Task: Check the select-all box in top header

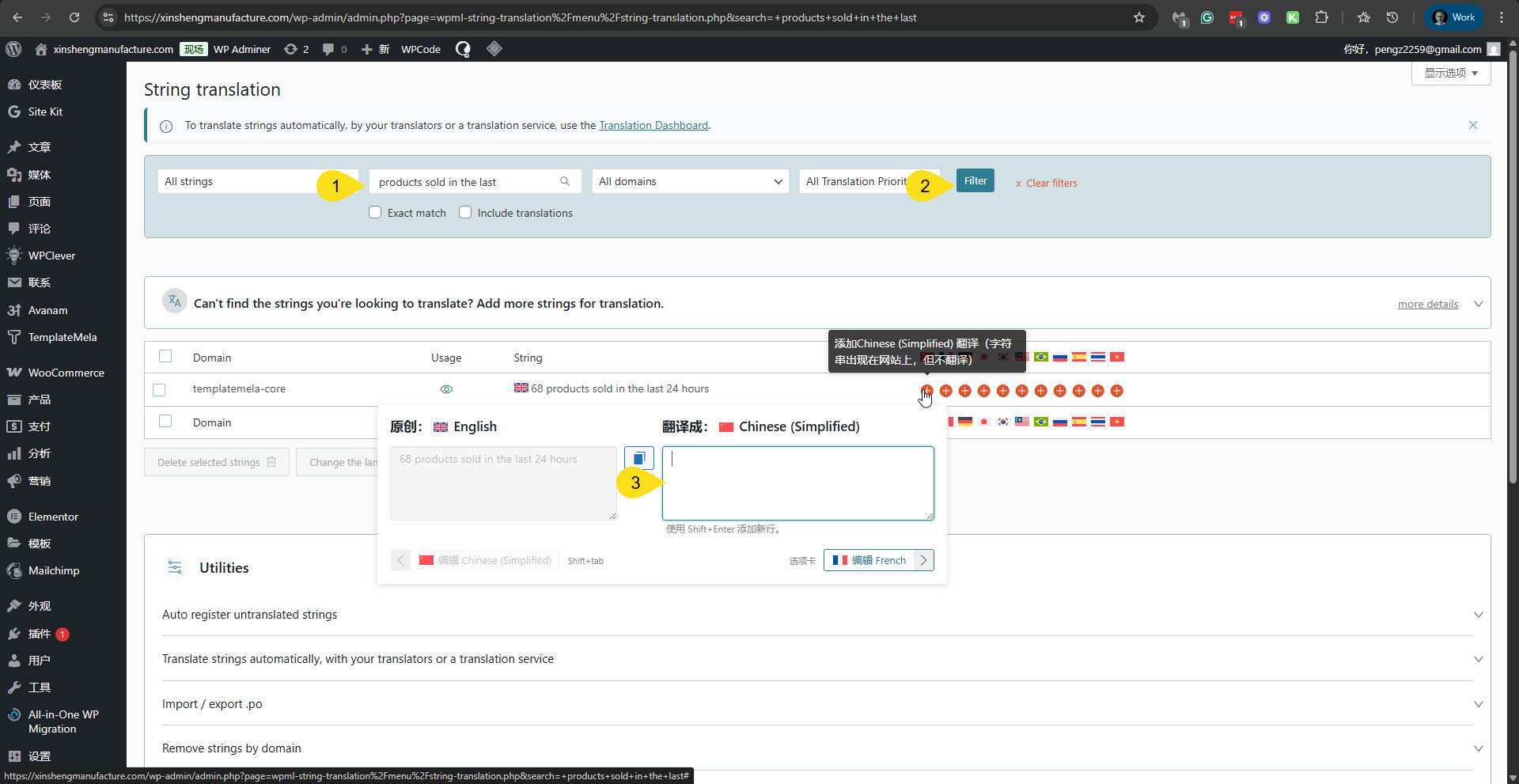Action: point(165,356)
